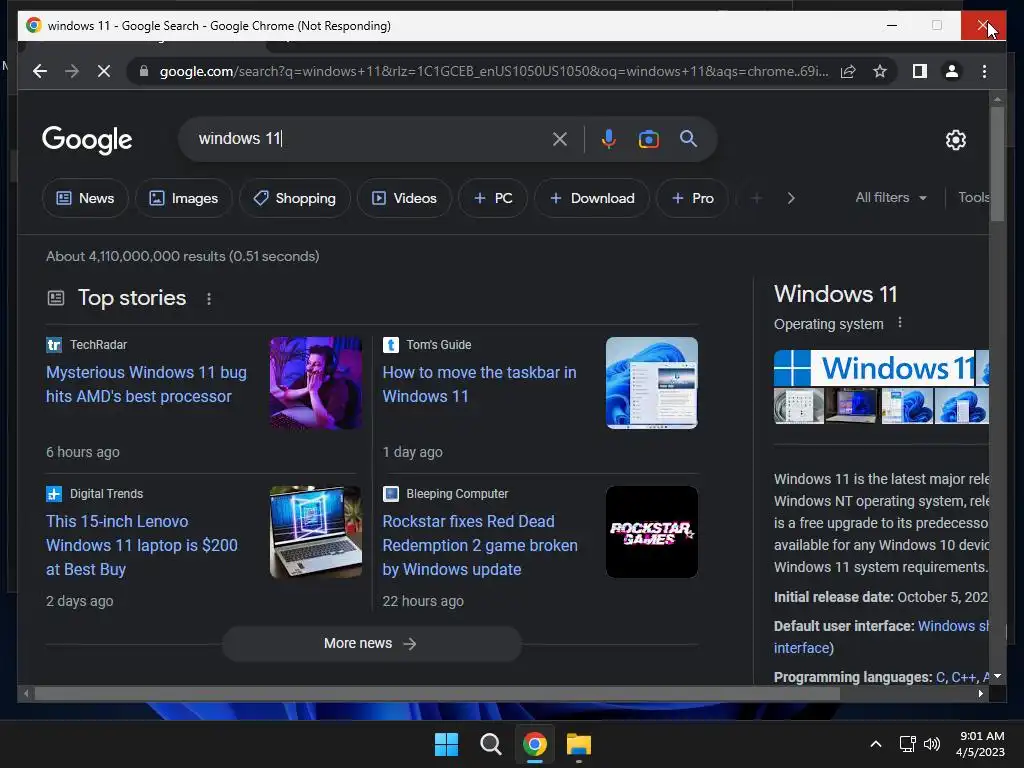Open the Chrome three-dot menu
The width and height of the screenshot is (1024, 768).
(984, 71)
